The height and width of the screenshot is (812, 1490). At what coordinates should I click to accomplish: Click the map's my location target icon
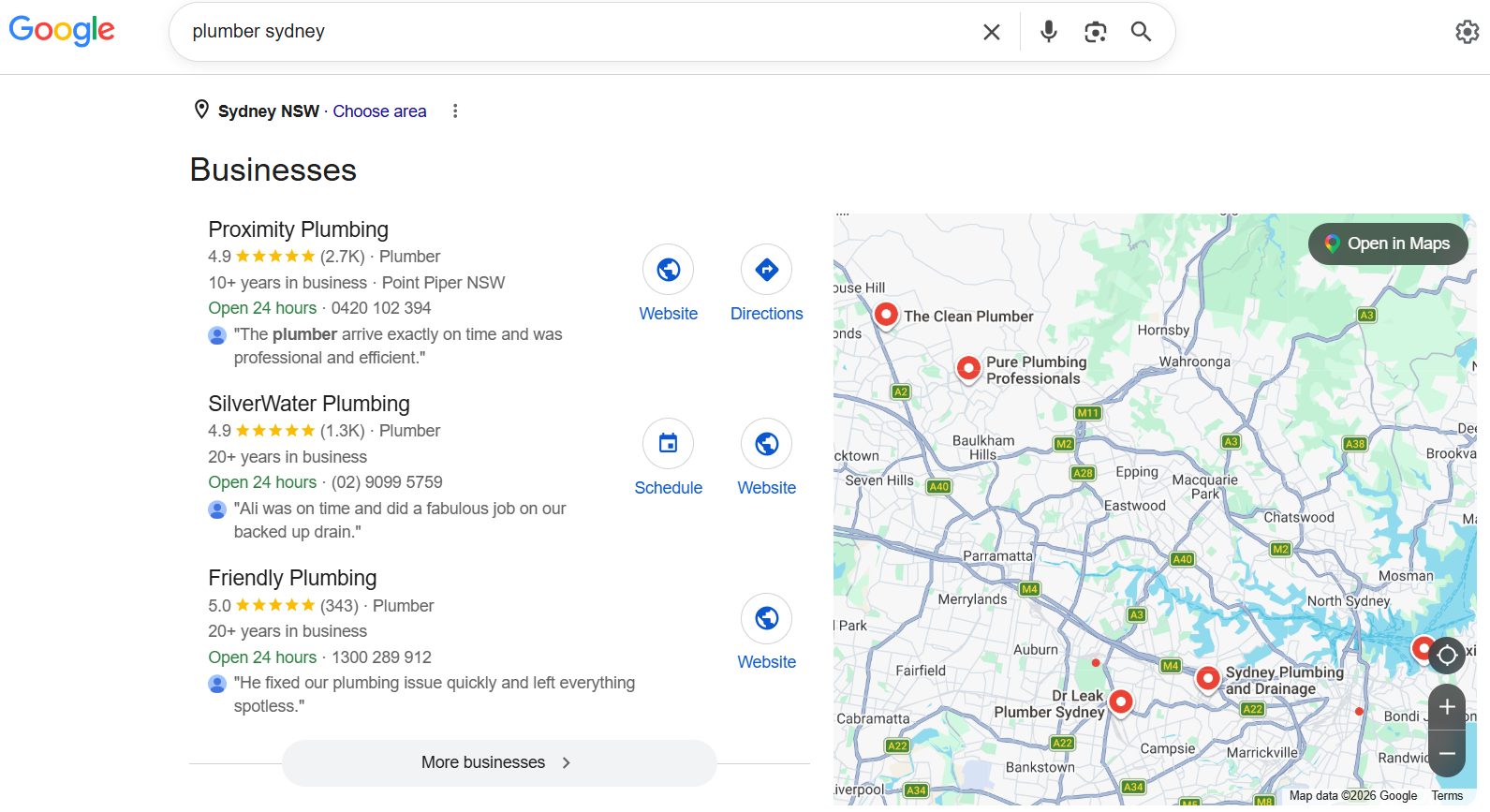pyautogui.click(x=1447, y=655)
